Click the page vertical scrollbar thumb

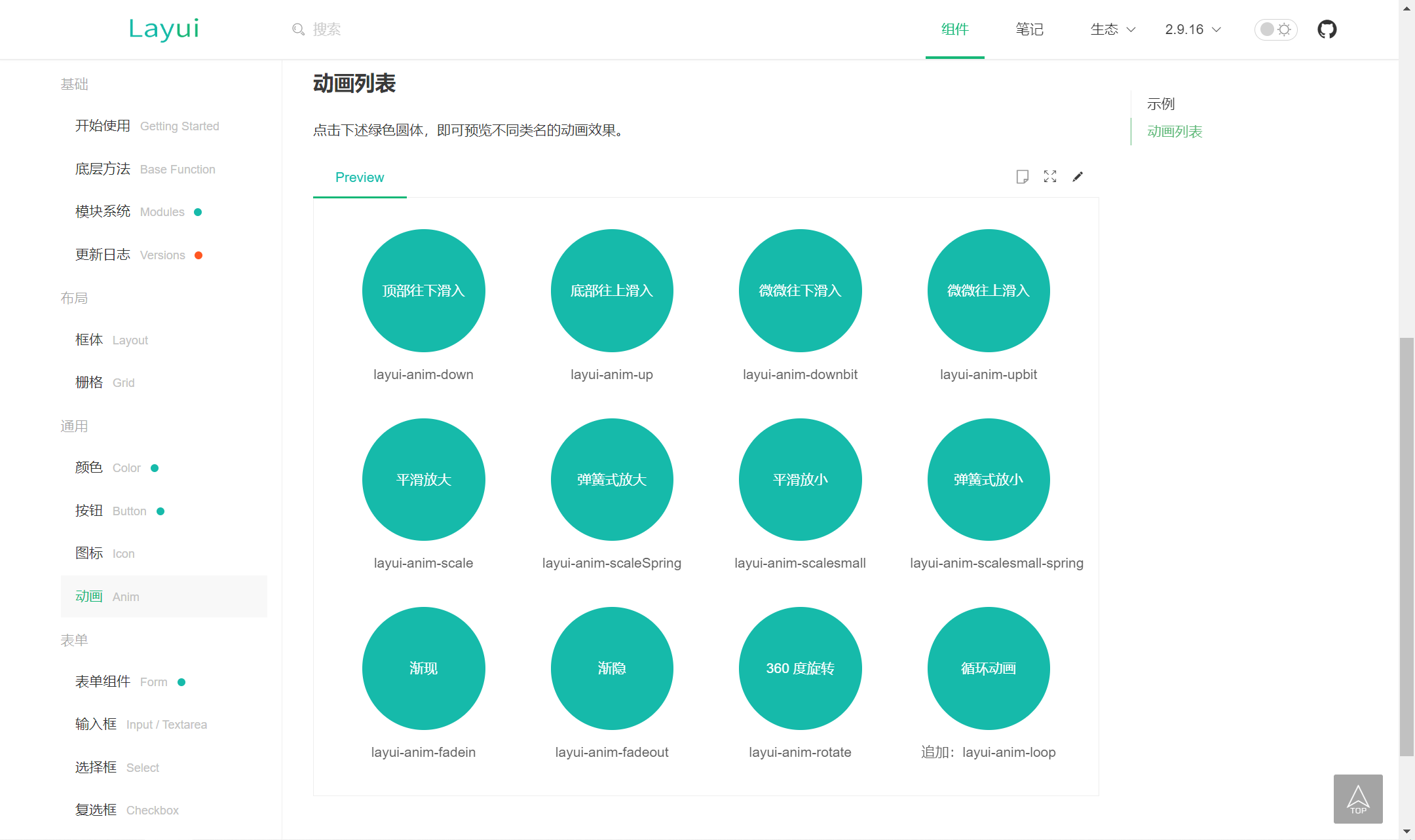pos(1406,547)
